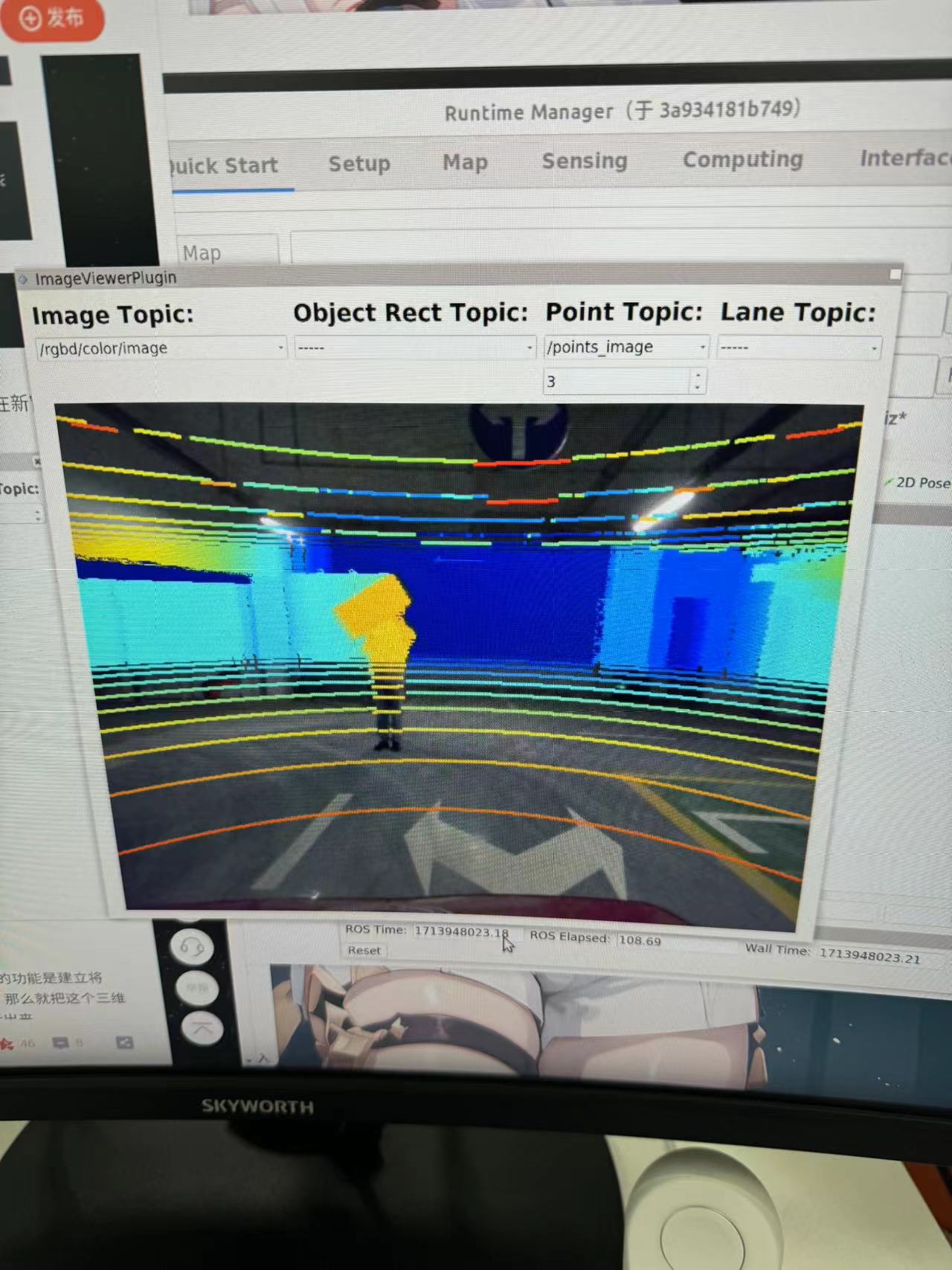Click the ImageViewerPlugin float window button
Screen dimensions: 952x1270
pos(895,275)
